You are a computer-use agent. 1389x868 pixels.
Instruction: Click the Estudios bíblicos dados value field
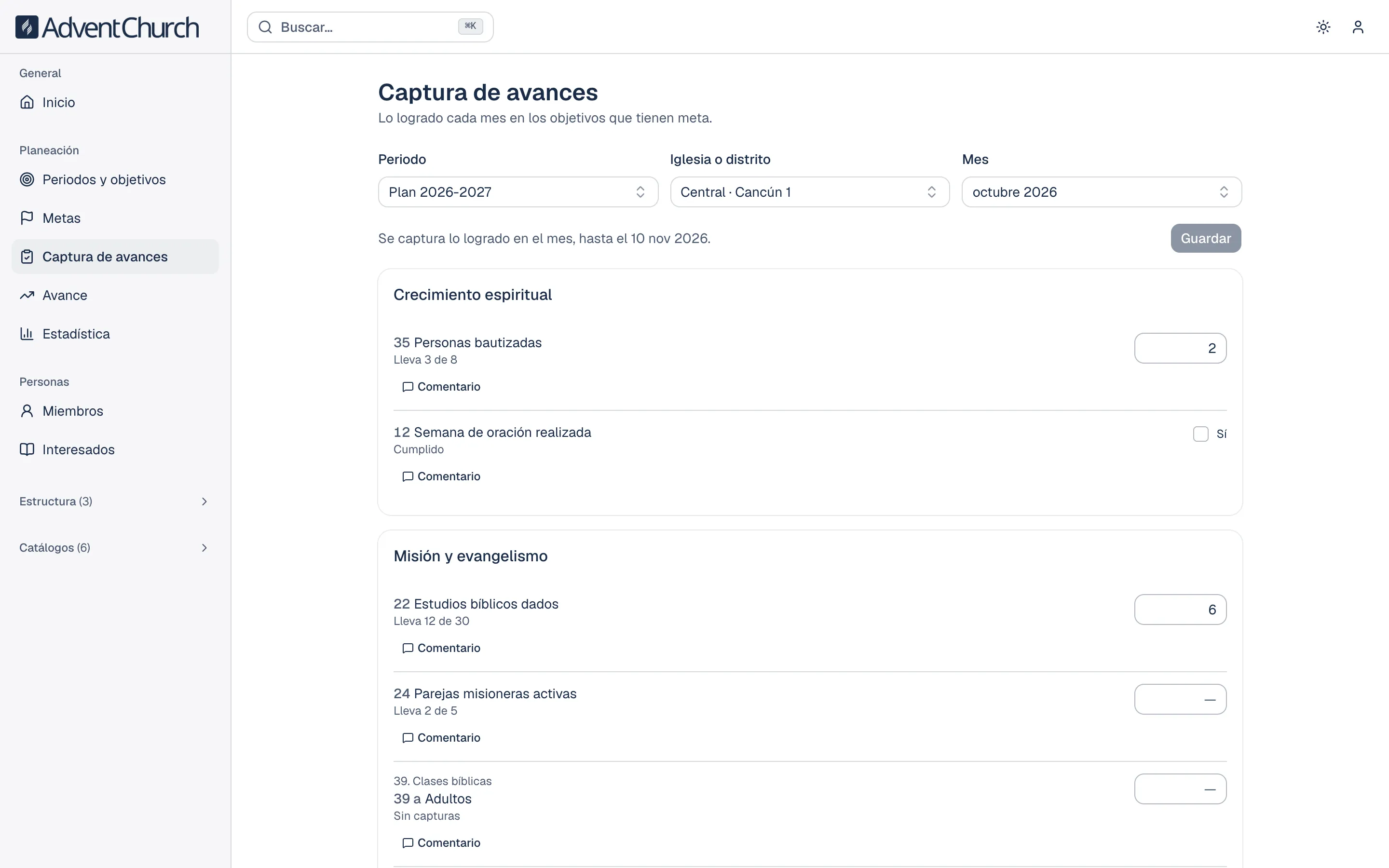click(x=1180, y=610)
